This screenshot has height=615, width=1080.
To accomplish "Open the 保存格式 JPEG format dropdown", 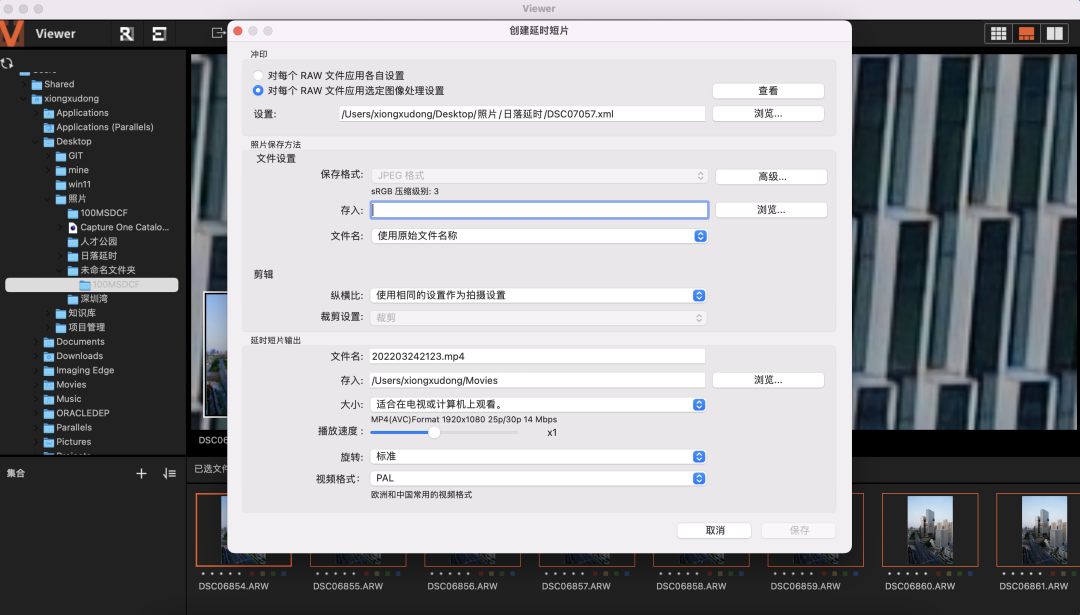I will pyautogui.click(x=539, y=176).
